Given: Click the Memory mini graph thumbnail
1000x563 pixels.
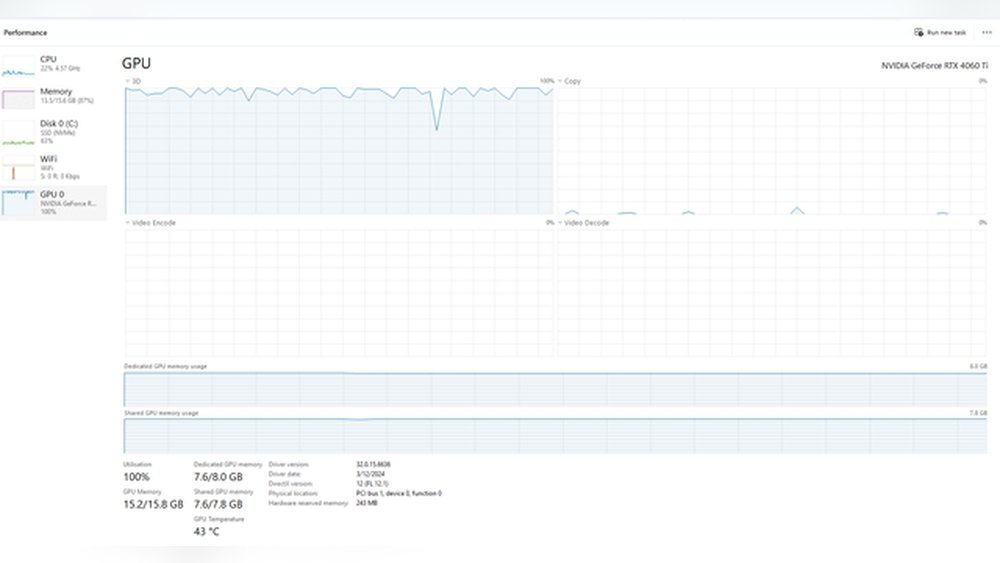Looking at the screenshot, I should 18,99.
